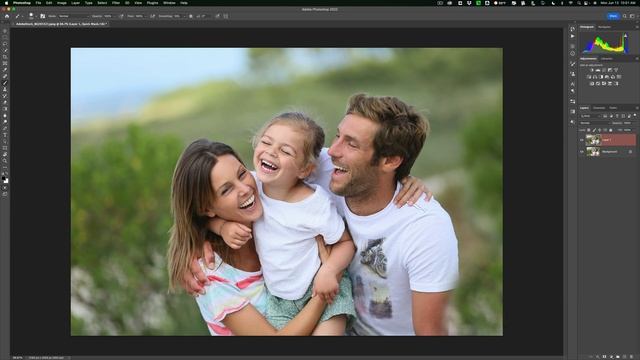Open the Apple menu
Viewport: 640px width, 360px height.
[x=6, y=3]
